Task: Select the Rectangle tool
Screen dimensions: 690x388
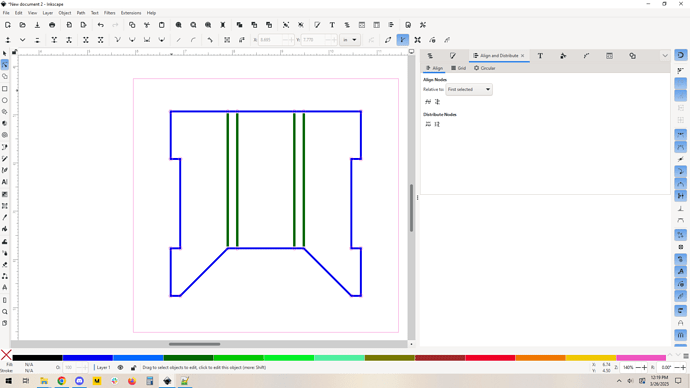Action: click(5, 89)
